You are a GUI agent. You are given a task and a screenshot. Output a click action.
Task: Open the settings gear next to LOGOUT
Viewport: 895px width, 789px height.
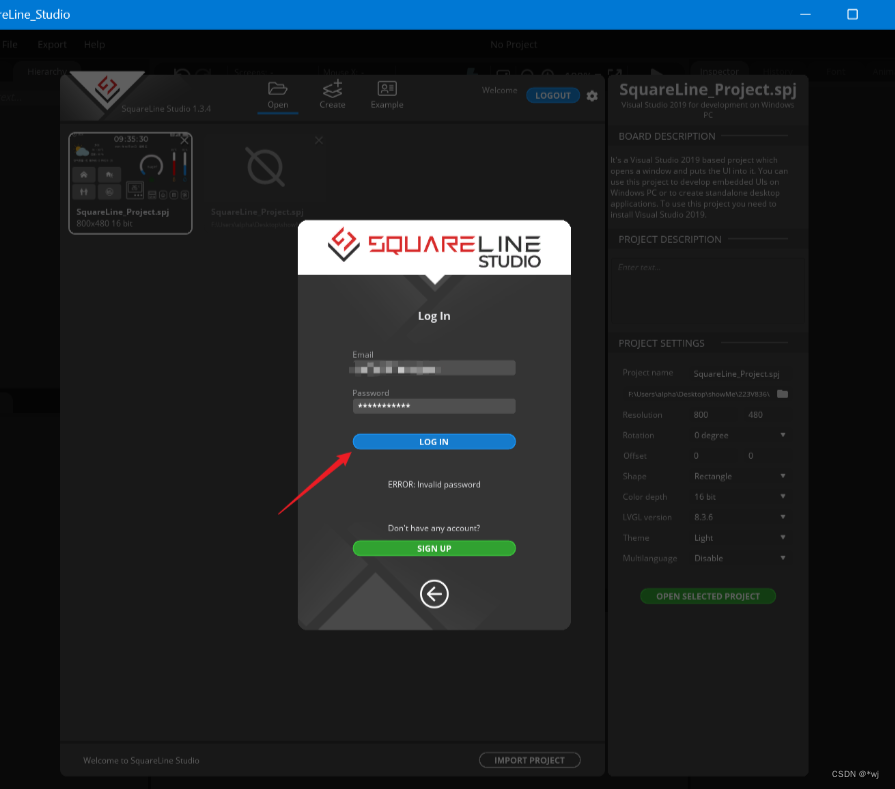(592, 96)
